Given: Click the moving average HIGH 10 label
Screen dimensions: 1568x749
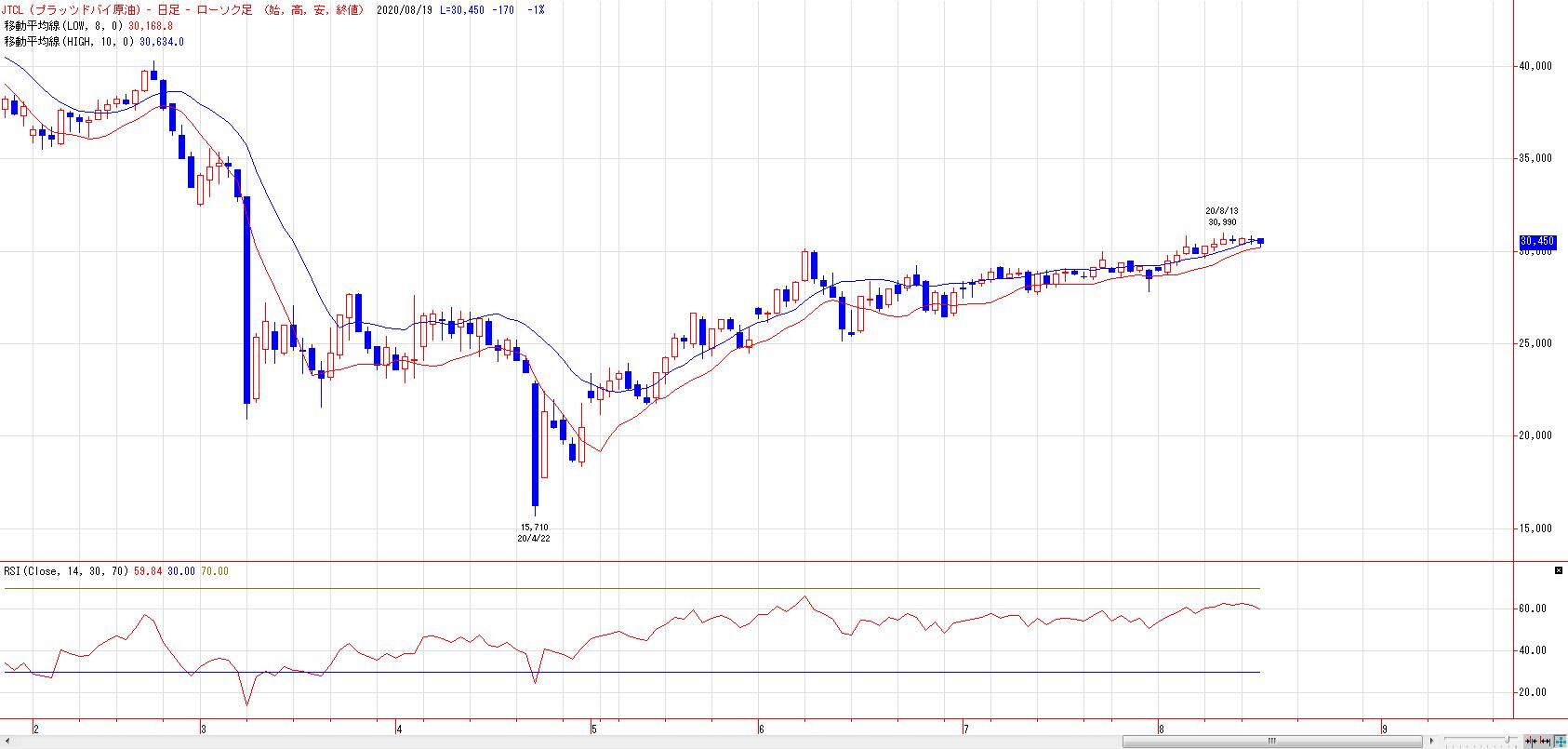Looking at the screenshot, I should (x=70, y=41).
